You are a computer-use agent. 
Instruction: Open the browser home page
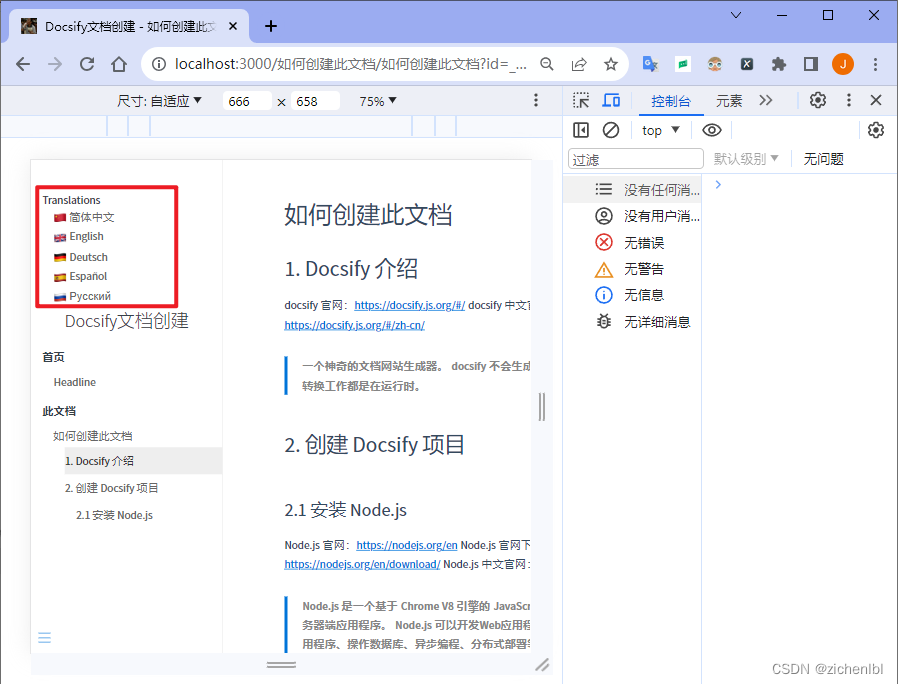click(119, 64)
